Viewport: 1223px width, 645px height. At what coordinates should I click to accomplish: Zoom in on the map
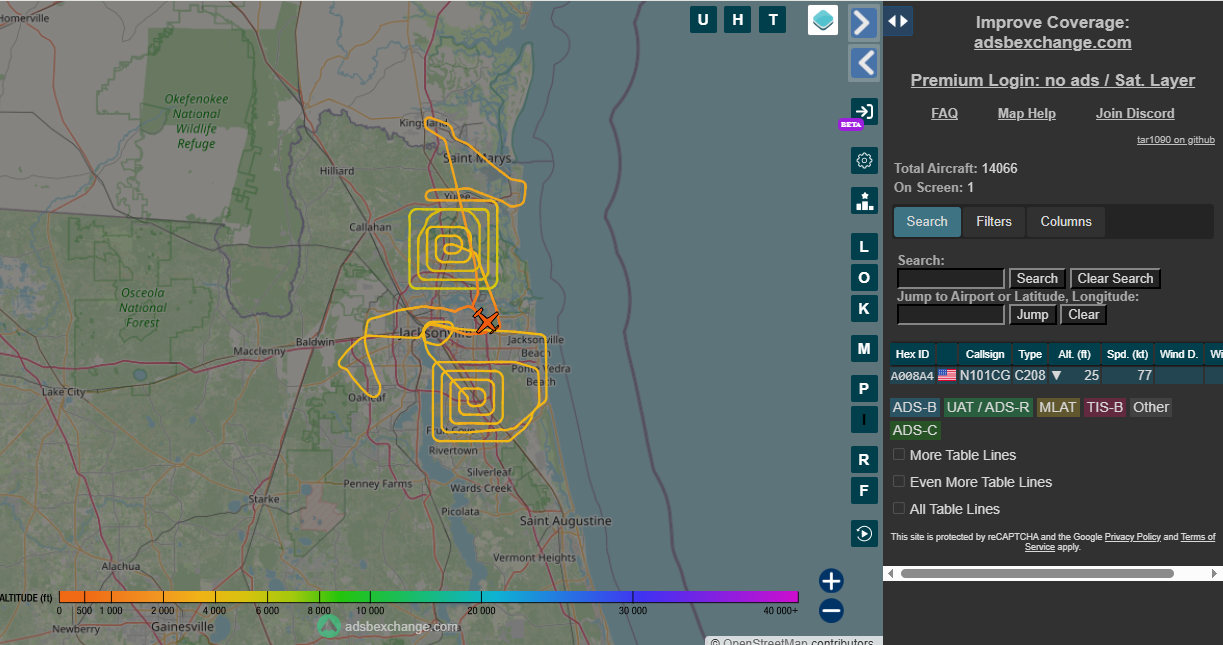(831, 581)
